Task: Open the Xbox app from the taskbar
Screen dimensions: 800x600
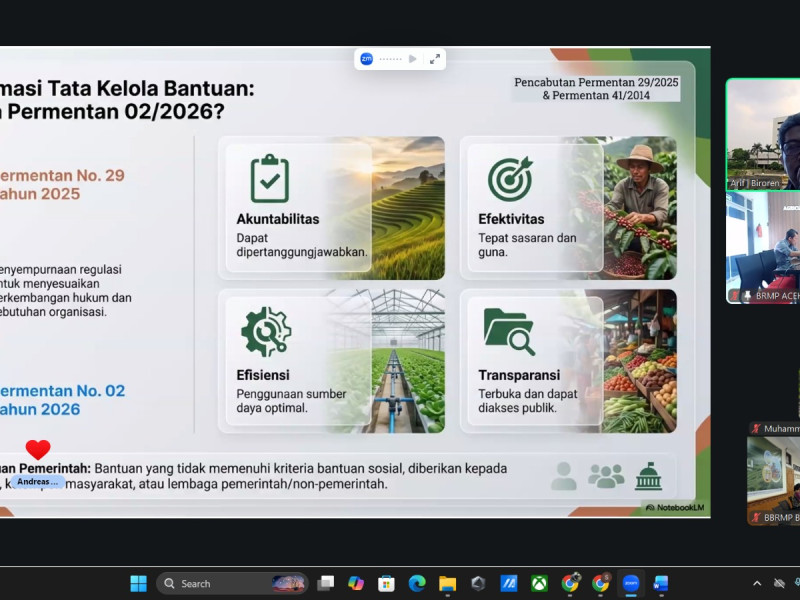Action: click(x=539, y=583)
